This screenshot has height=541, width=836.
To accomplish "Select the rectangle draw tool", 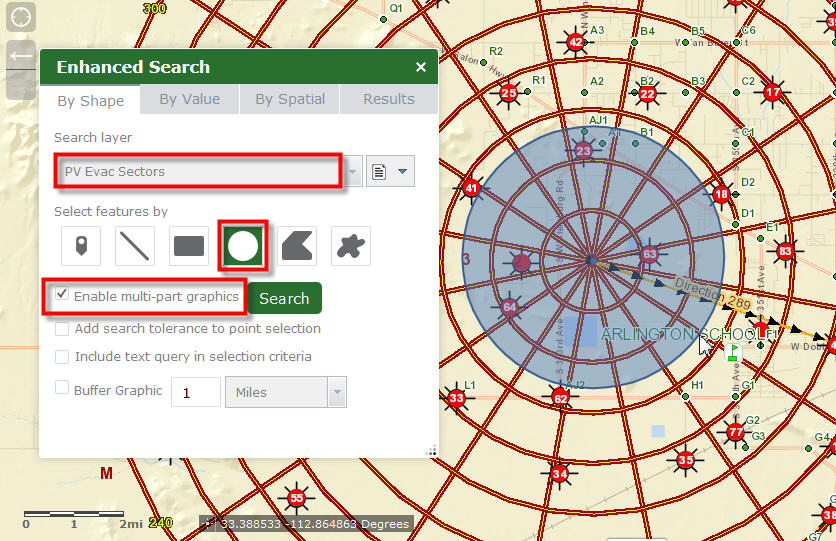I will click(x=189, y=246).
